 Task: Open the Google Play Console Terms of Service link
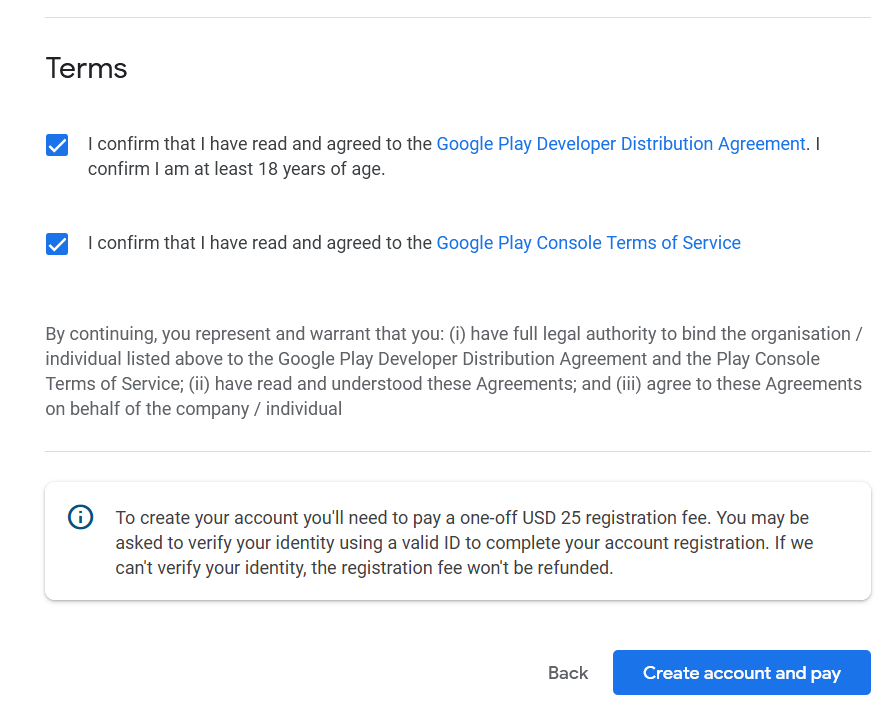point(588,243)
